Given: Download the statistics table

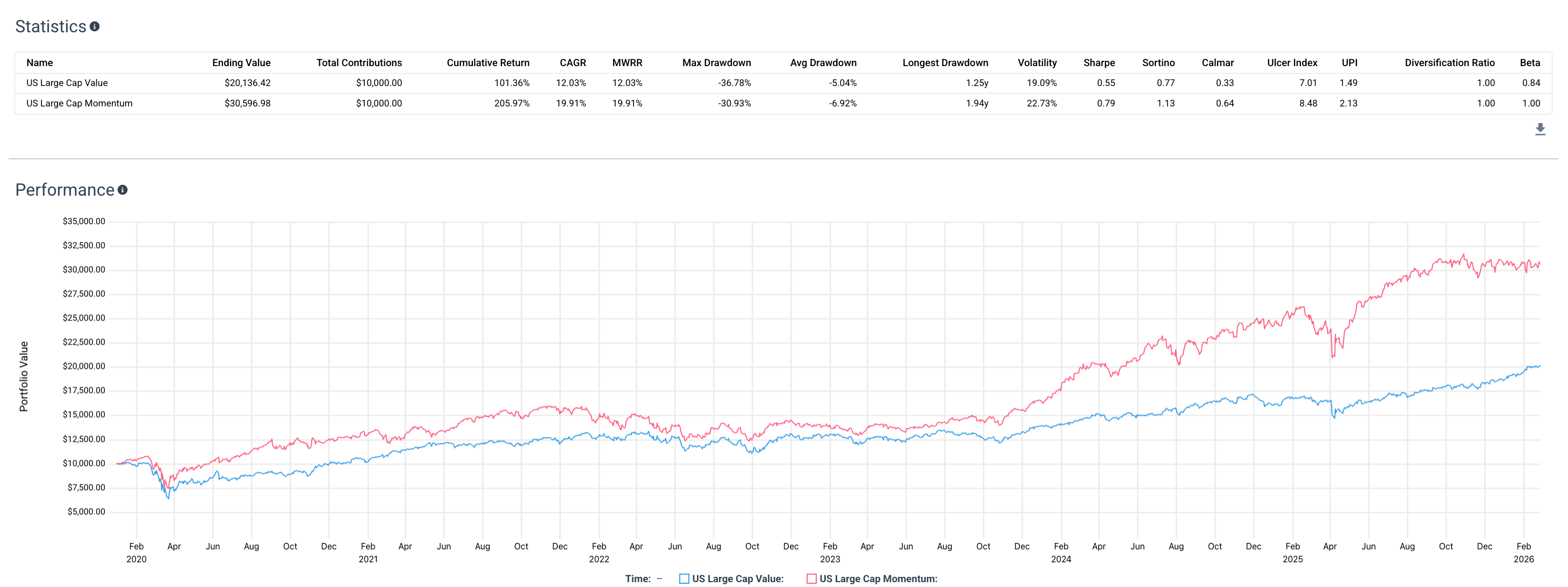Looking at the screenshot, I should click(1540, 129).
